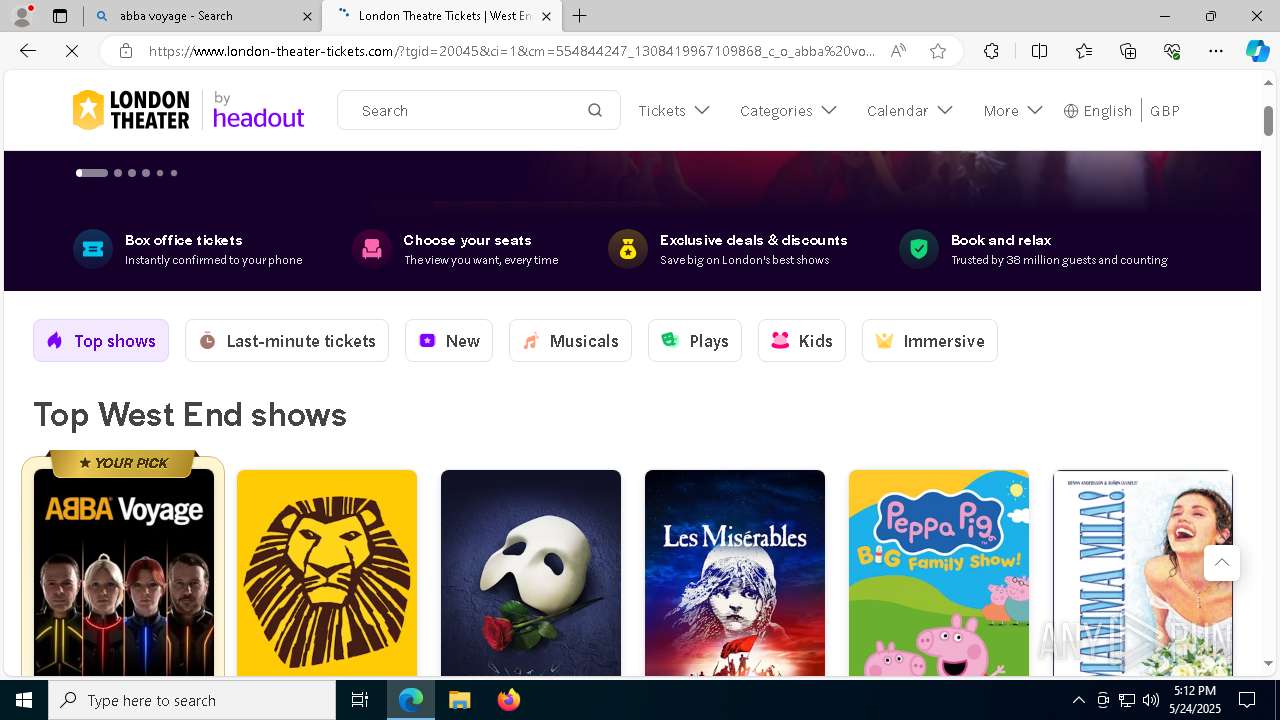
Task: Open Split screen icon
Action: tap(1039, 51)
